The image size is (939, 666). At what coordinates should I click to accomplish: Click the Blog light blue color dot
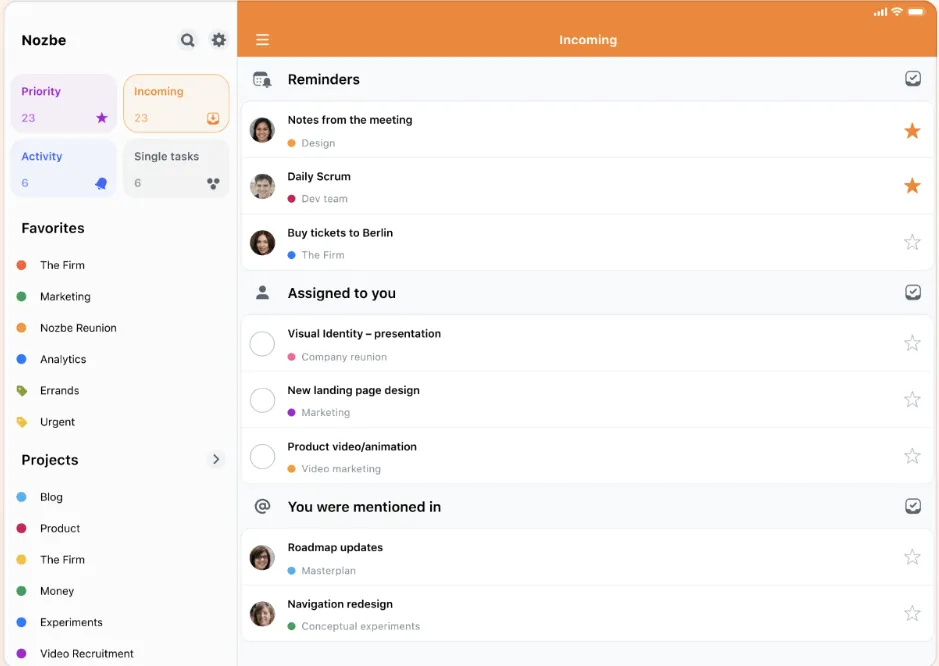coord(22,497)
